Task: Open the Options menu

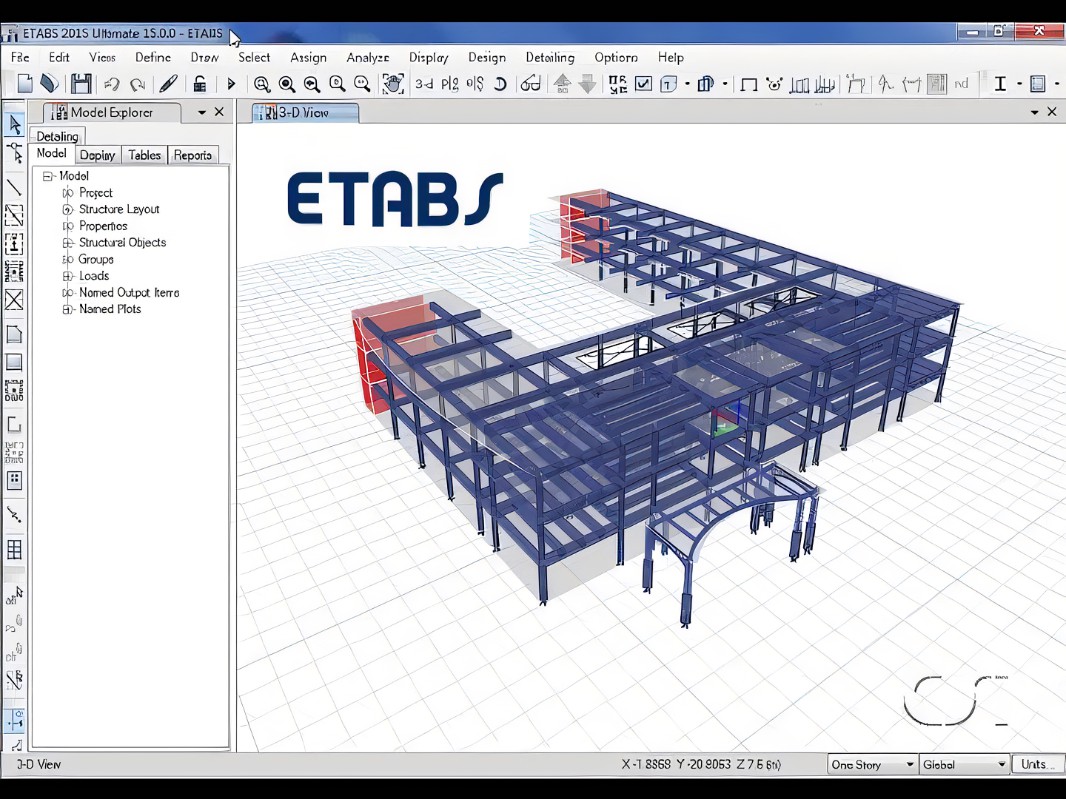Action: (x=616, y=58)
